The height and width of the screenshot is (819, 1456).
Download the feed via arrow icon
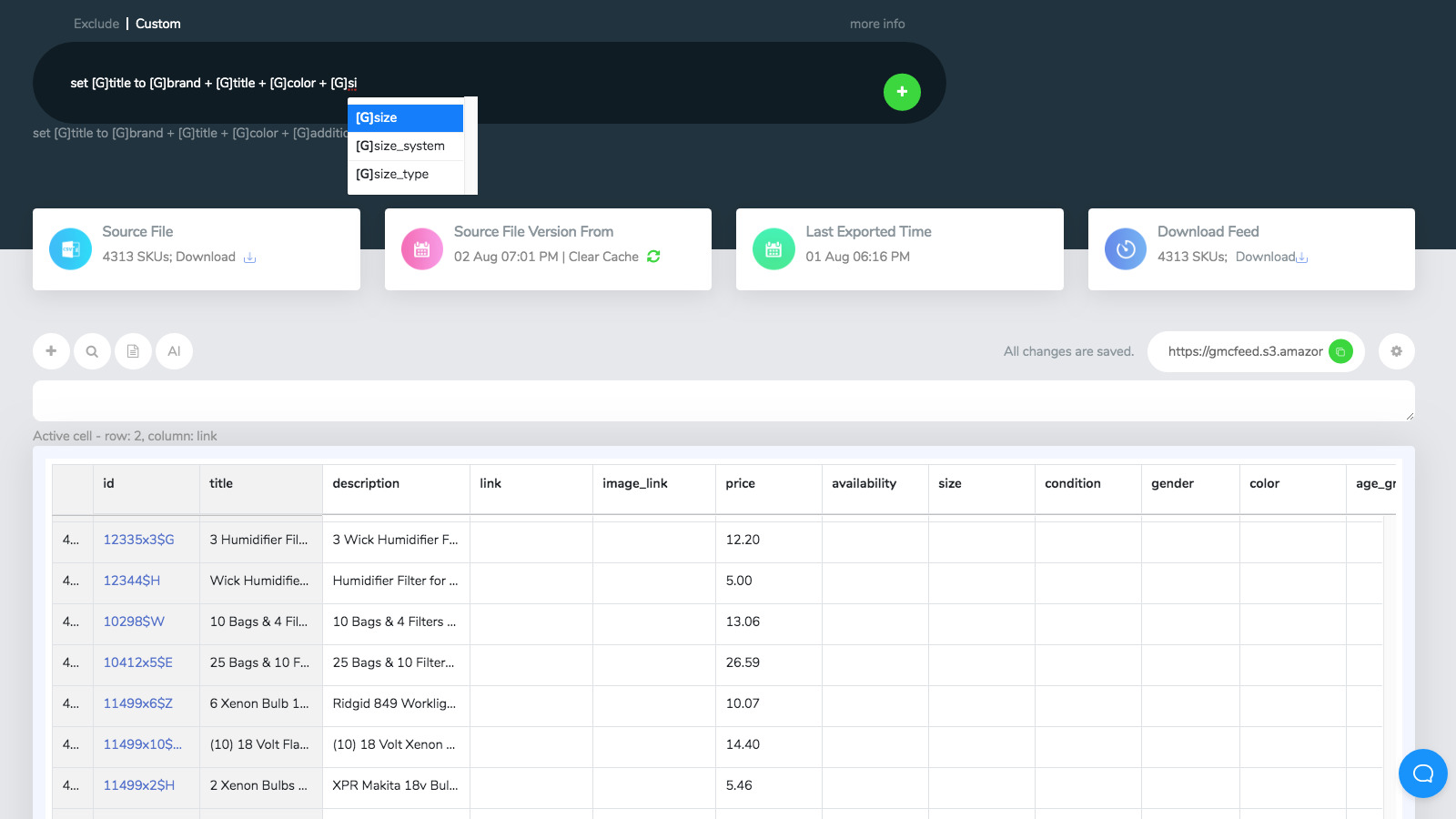pyautogui.click(x=1302, y=258)
